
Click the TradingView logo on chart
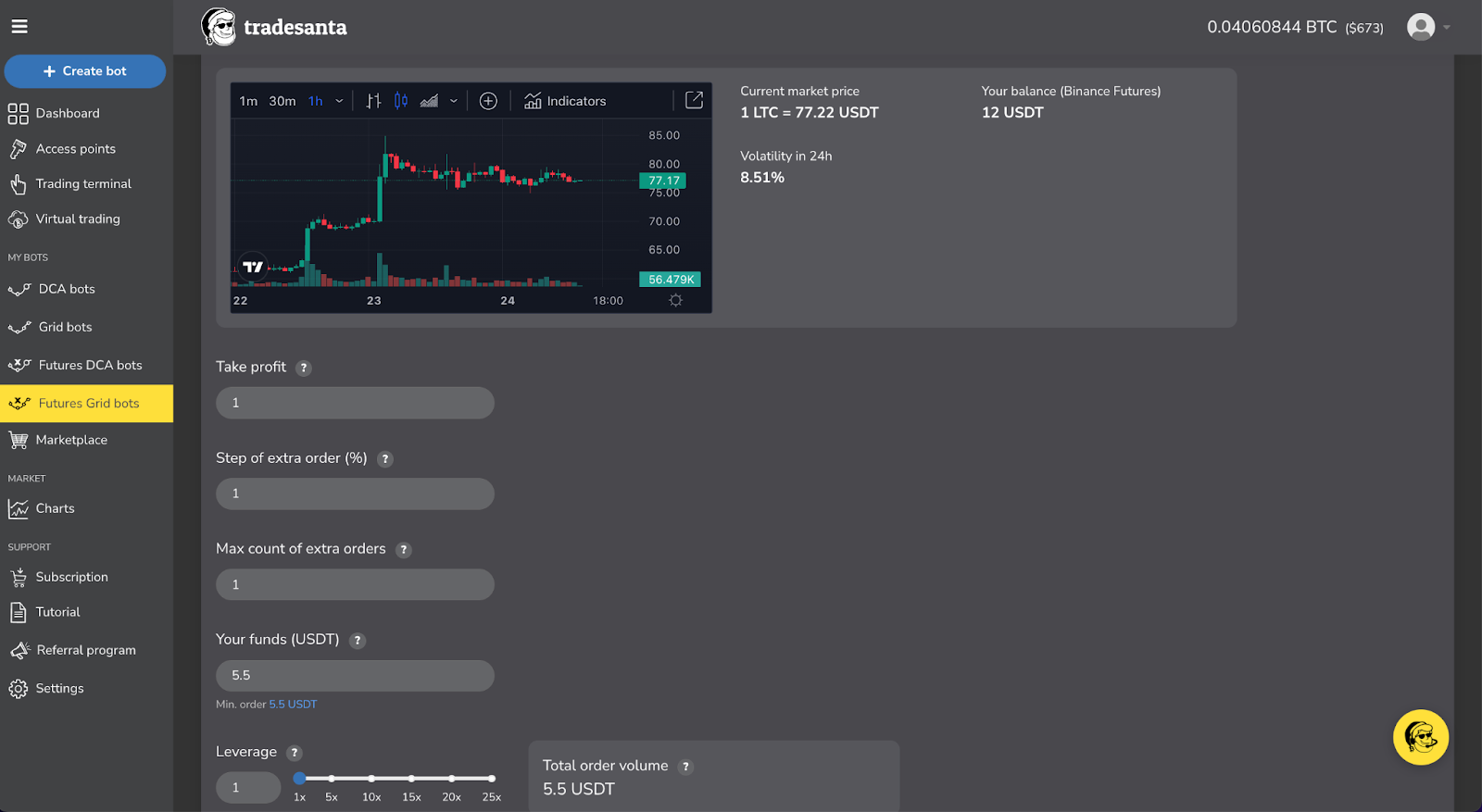point(253,267)
